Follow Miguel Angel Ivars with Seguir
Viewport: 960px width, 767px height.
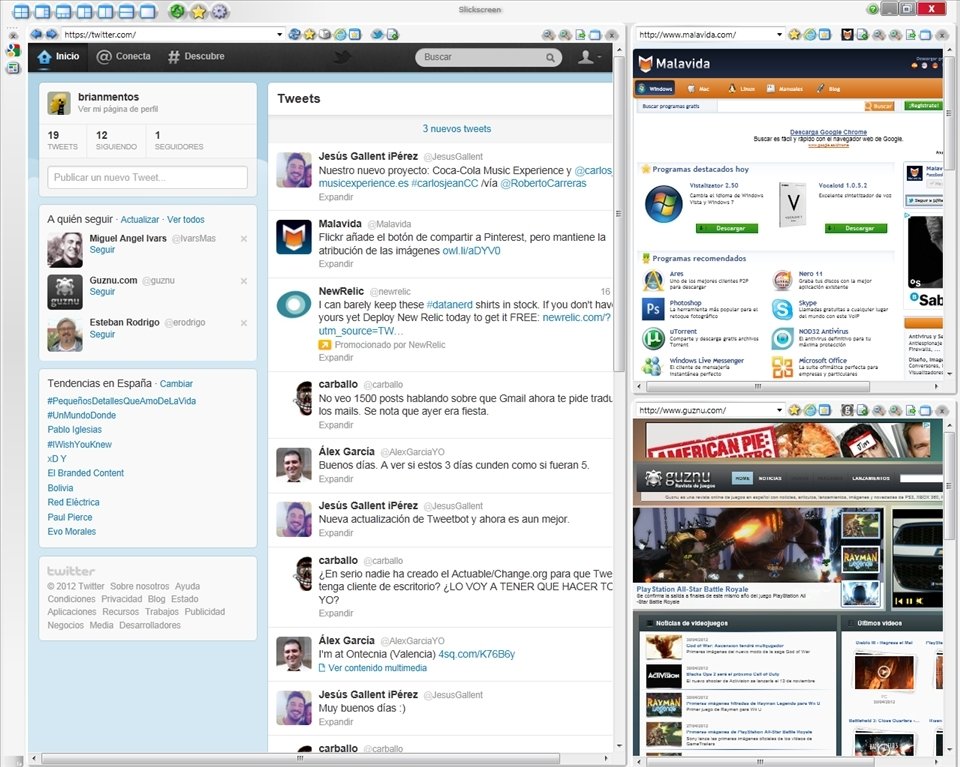(102, 249)
